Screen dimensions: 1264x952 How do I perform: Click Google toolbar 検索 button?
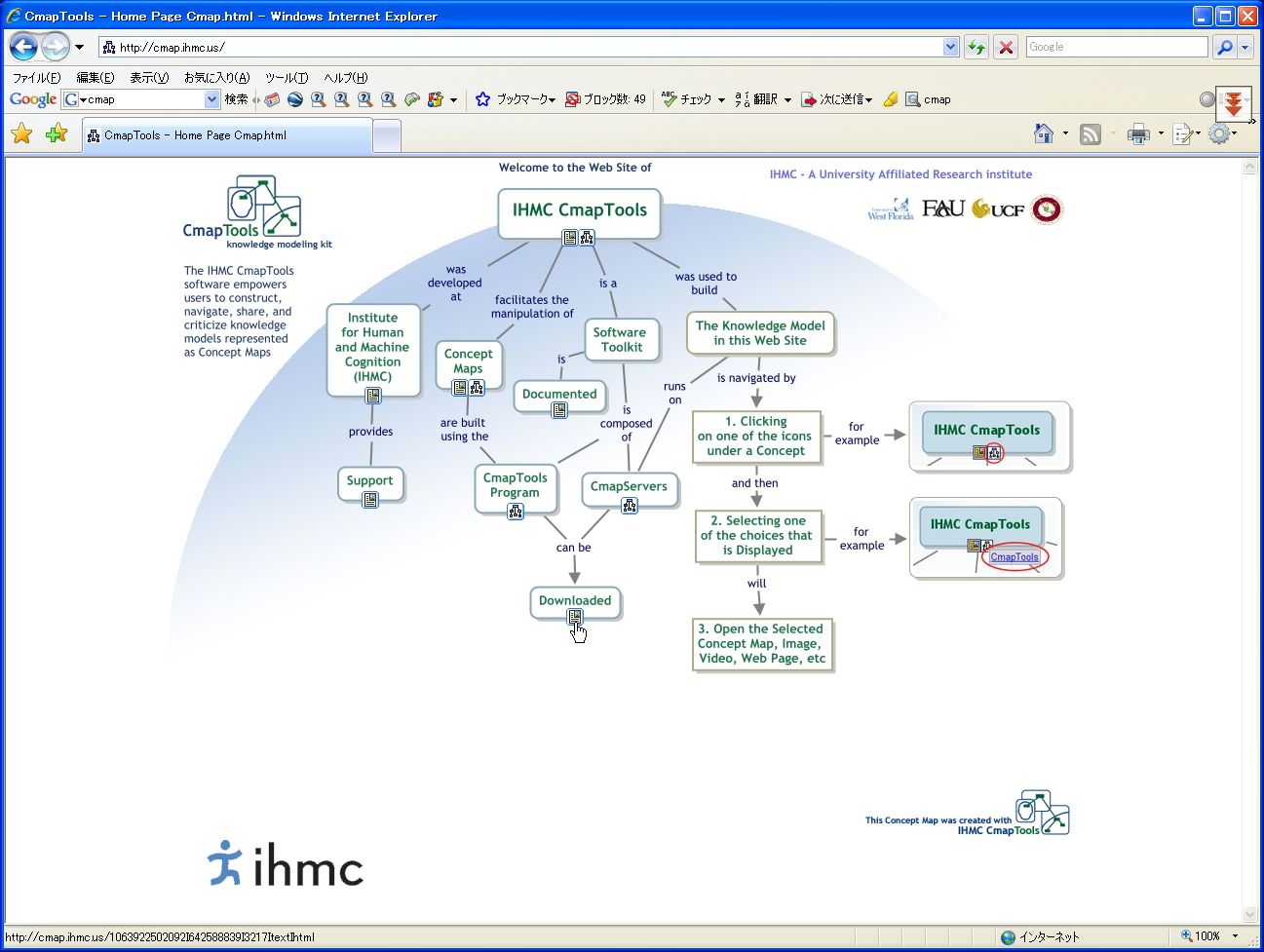coord(236,99)
